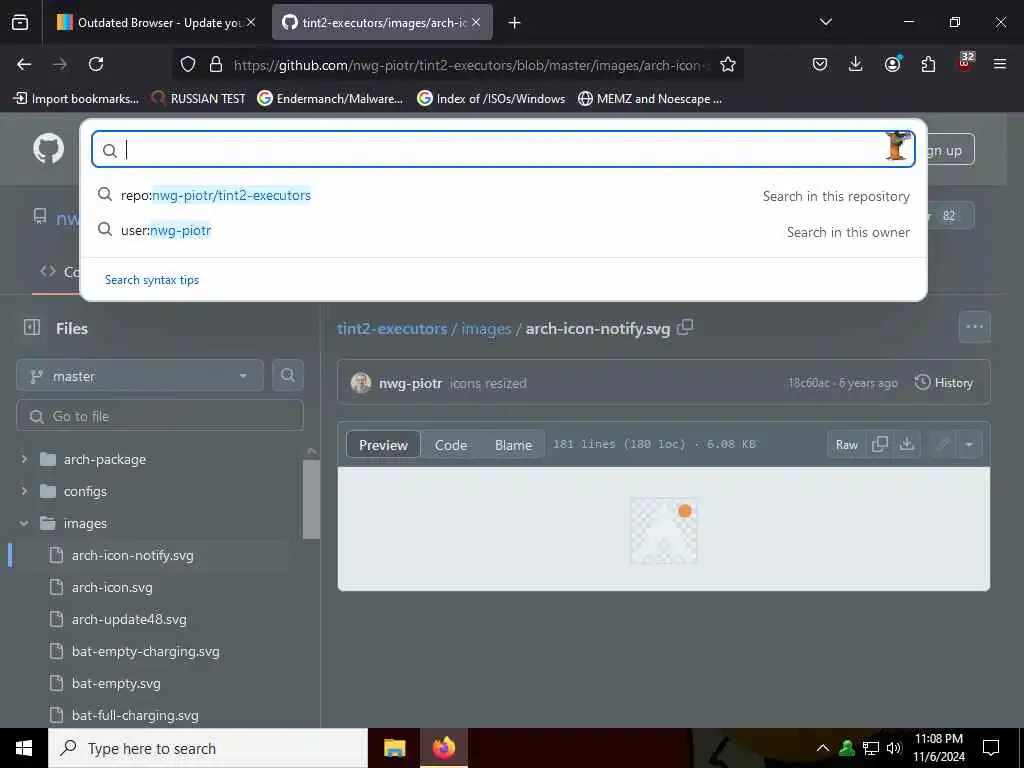Copy raw file contents

click(x=880, y=444)
